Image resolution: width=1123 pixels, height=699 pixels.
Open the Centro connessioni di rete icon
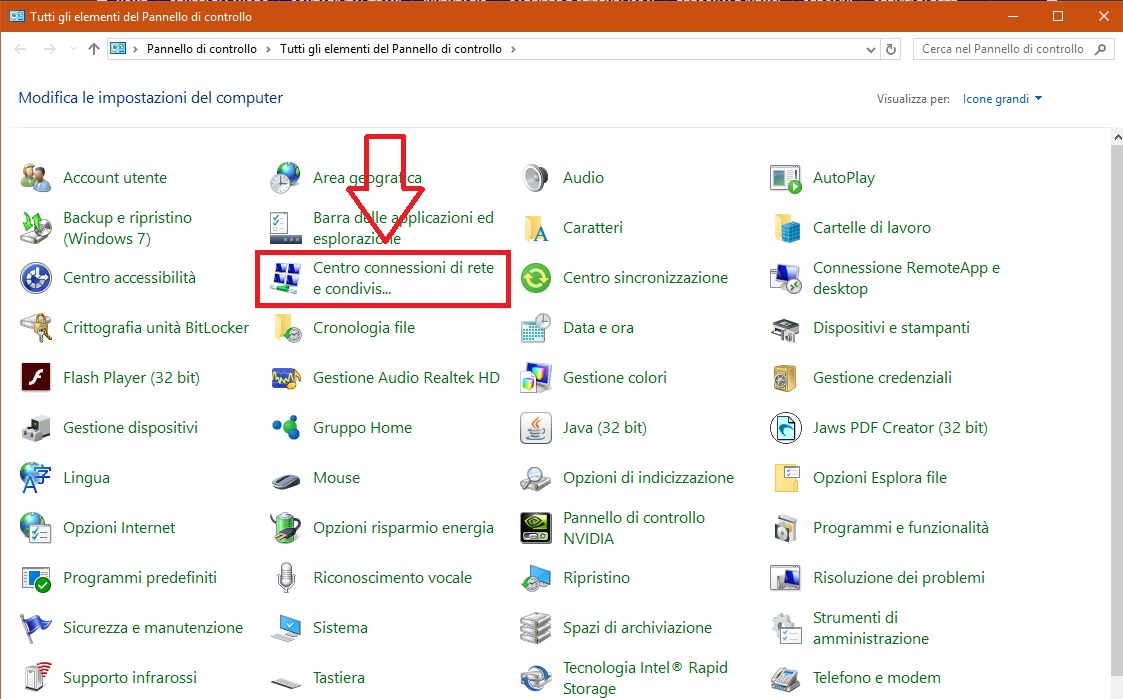tap(286, 278)
